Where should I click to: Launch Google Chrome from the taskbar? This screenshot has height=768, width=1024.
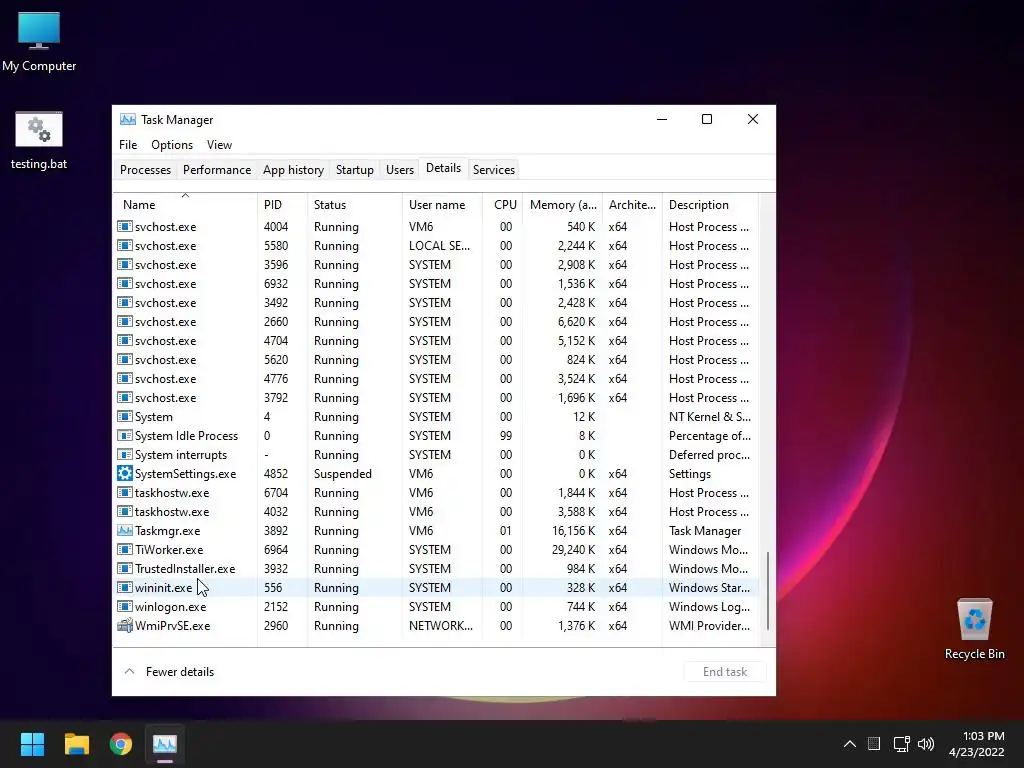tap(121, 744)
